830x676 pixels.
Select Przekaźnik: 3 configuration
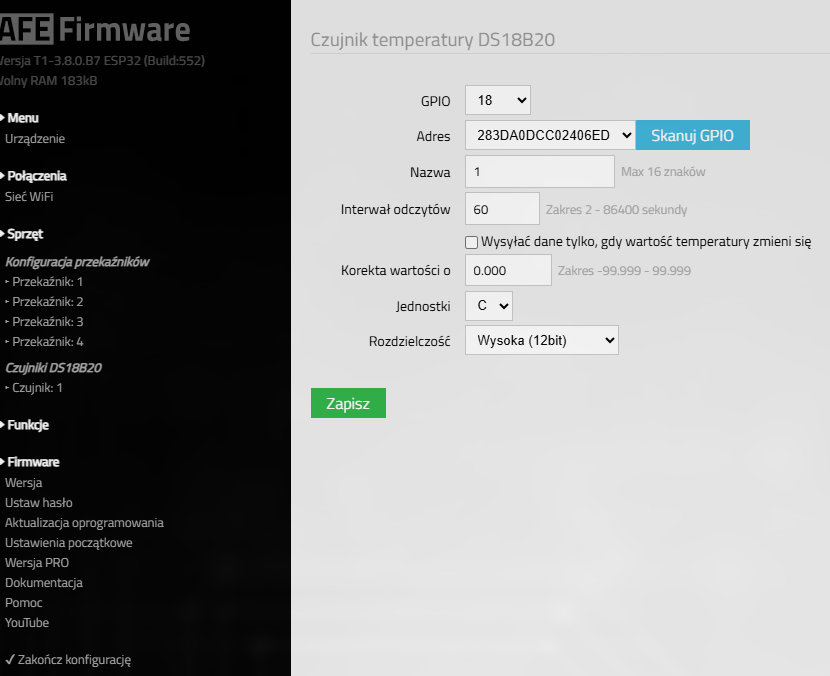pyautogui.click(x=47, y=322)
